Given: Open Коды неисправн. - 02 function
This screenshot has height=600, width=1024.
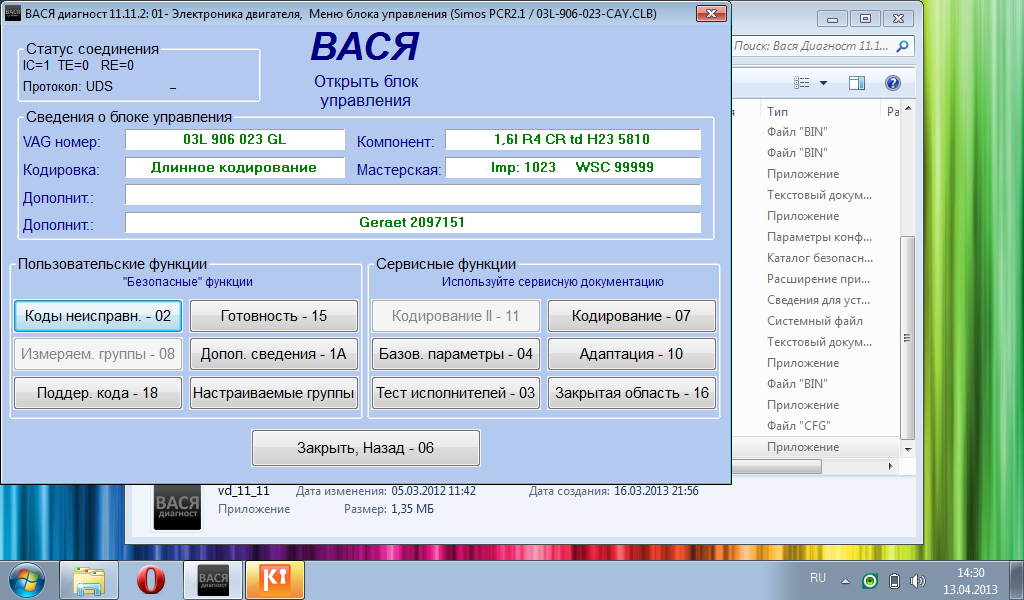Looking at the screenshot, I should point(98,316).
